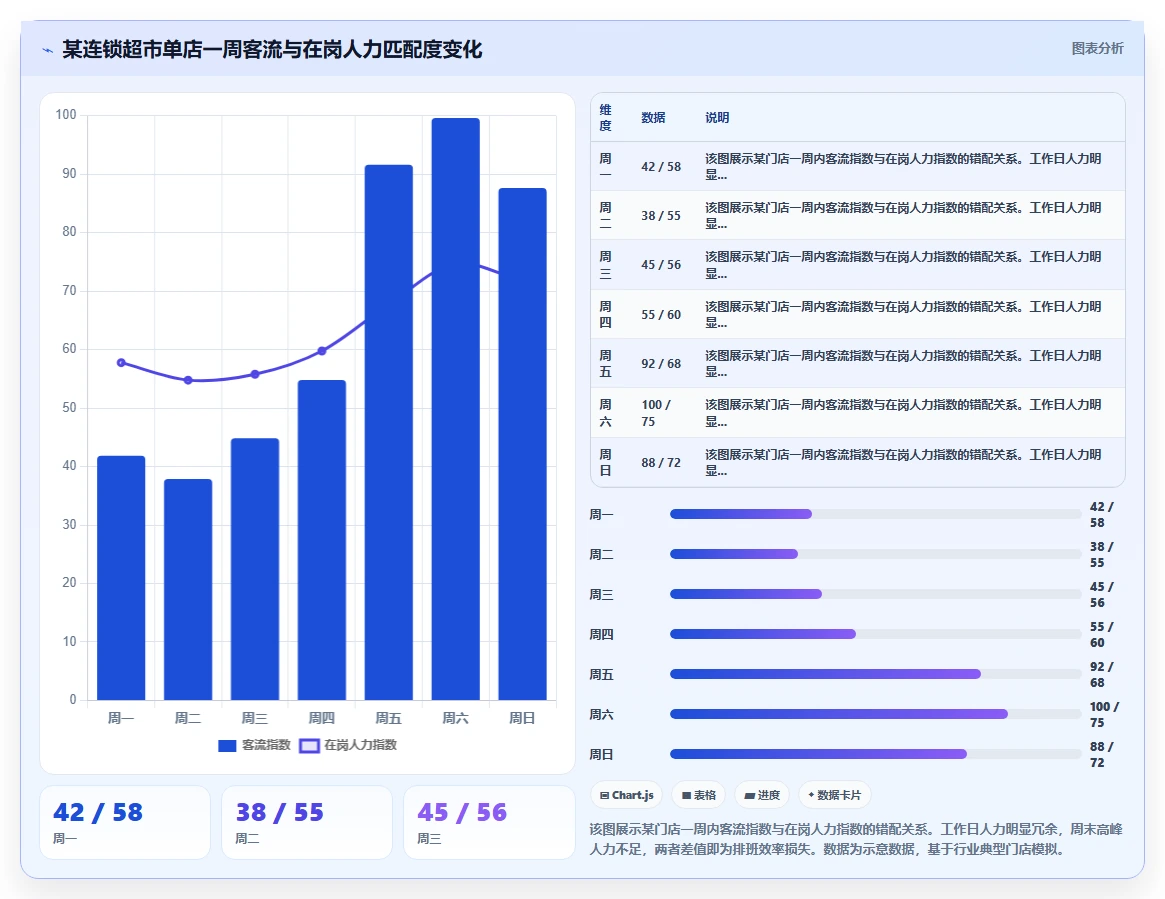Viewport: 1165px width, 899px height.
Task: Click the 周五 progress bar
Action: click(x=875, y=675)
